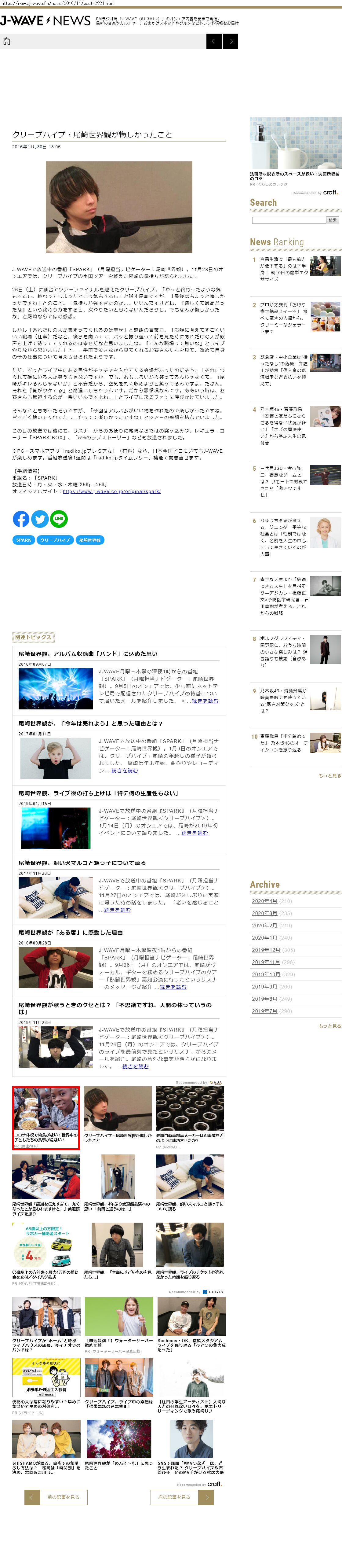Open recommended card about 自動車部品メーカー AI
This screenshot has height=1568, width=342.
190,1117
